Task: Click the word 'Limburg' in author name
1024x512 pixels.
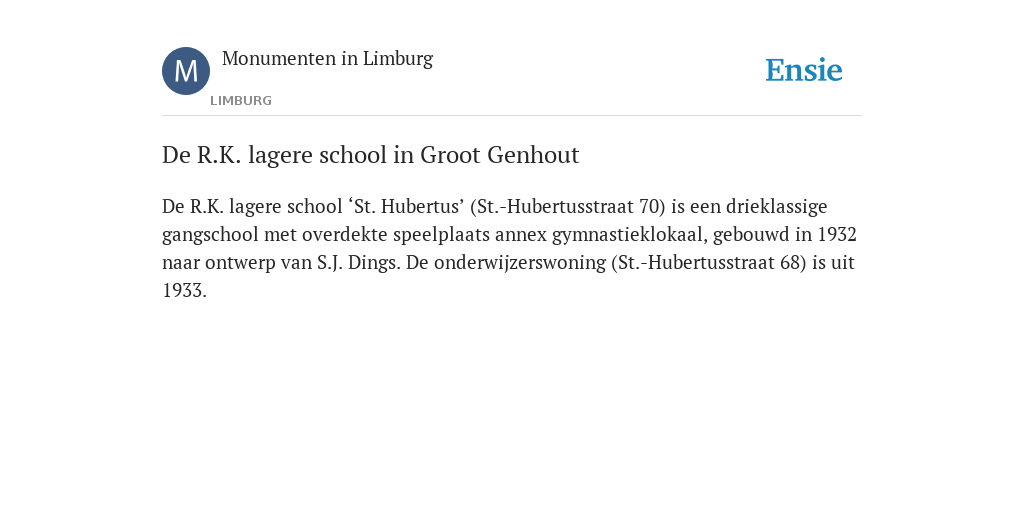Action: [398, 58]
